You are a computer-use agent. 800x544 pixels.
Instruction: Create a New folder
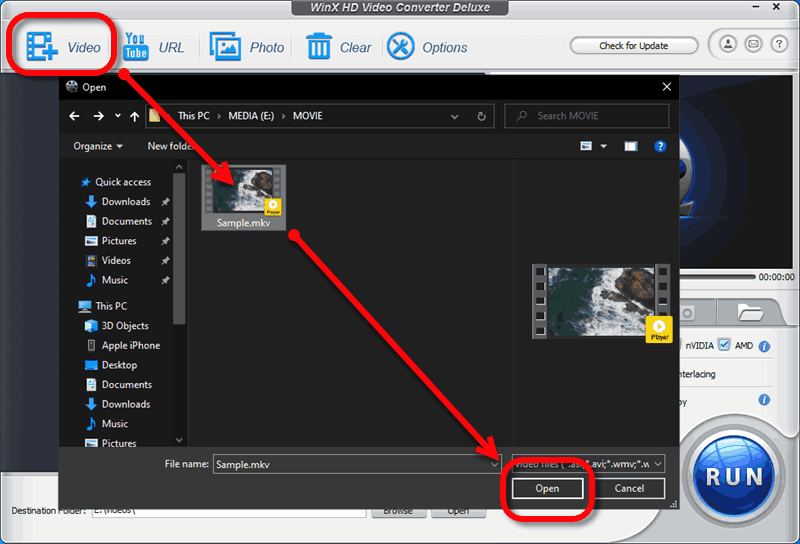coord(171,146)
